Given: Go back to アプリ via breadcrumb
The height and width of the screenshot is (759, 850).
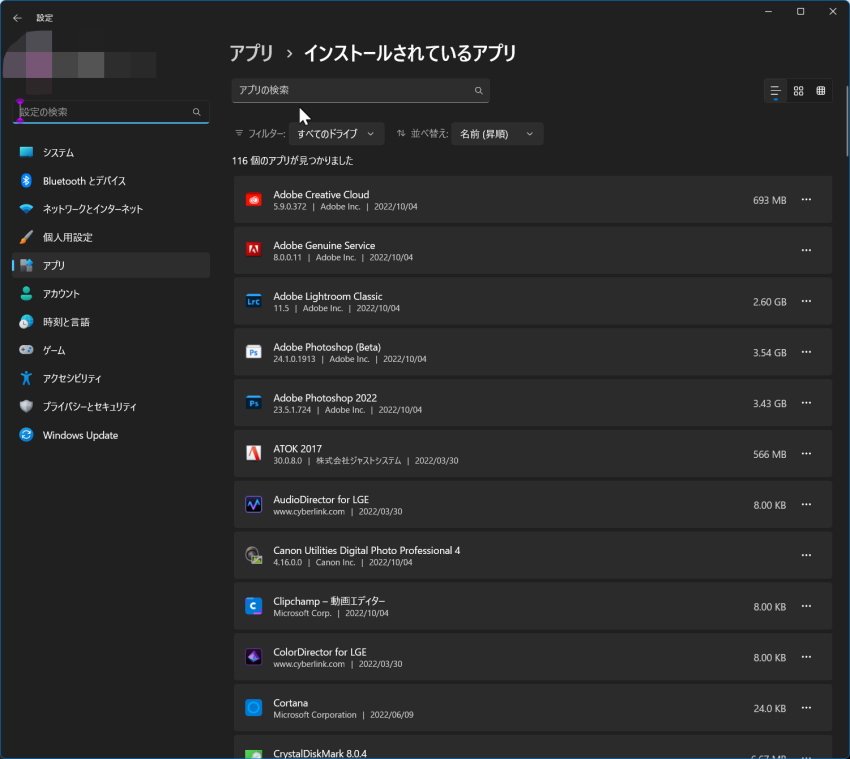Looking at the screenshot, I should click(x=252, y=53).
